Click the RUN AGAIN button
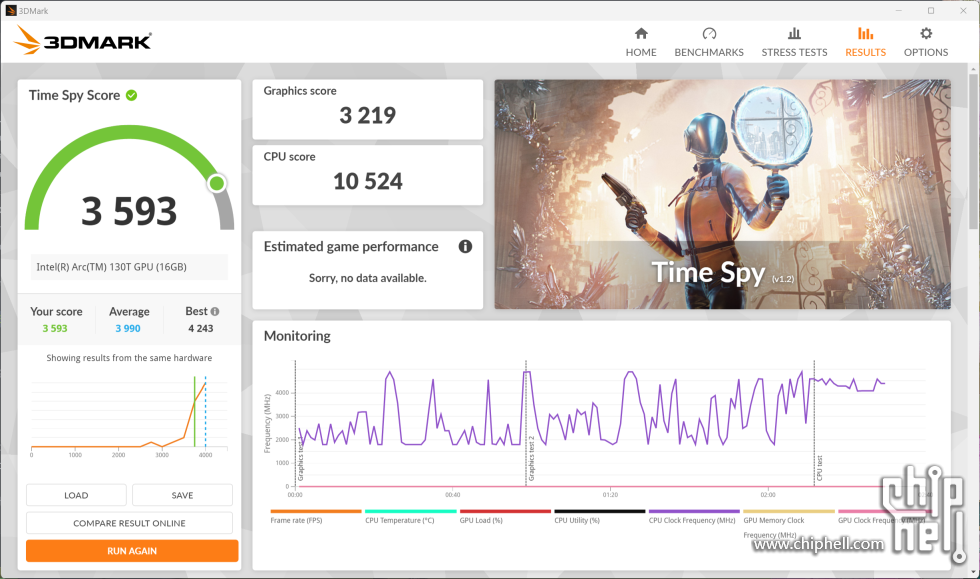980x579 pixels. point(132,551)
